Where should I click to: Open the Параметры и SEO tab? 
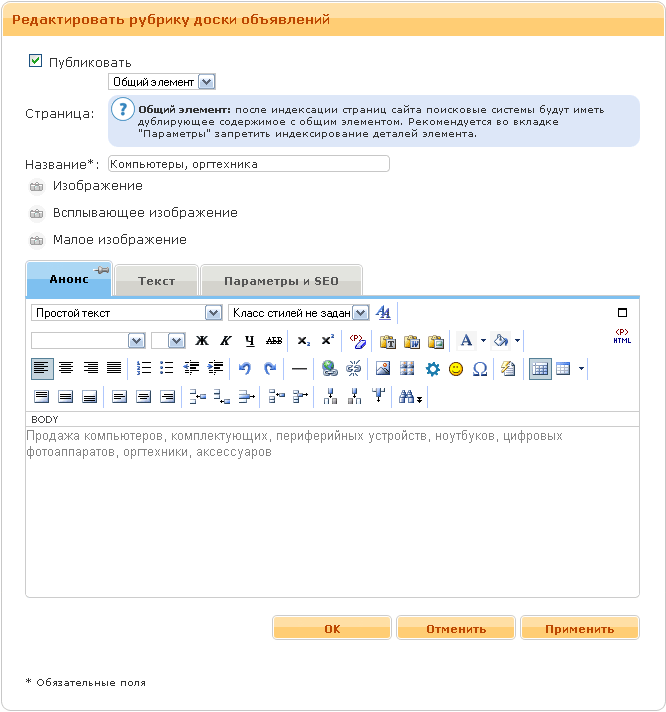[281, 281]
